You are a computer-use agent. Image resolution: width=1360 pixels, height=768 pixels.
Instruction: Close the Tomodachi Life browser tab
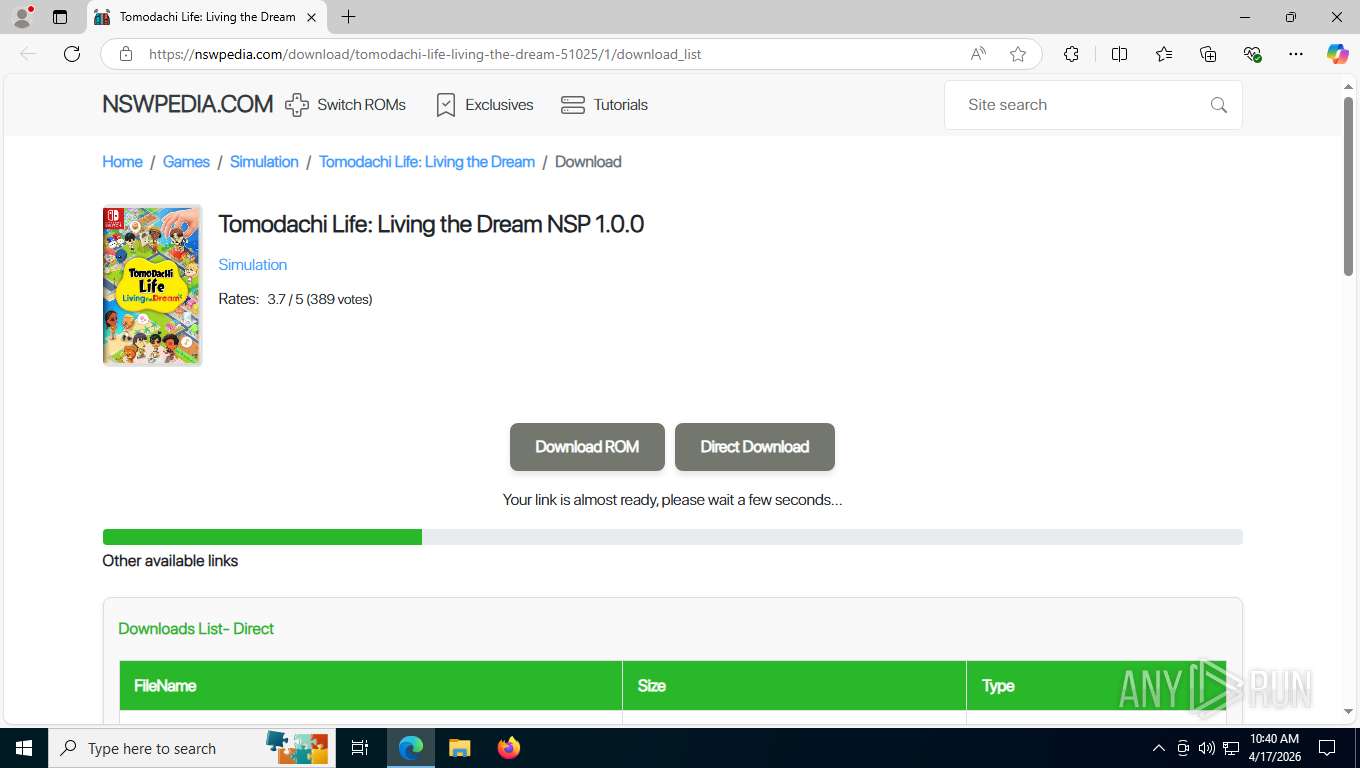312,17
